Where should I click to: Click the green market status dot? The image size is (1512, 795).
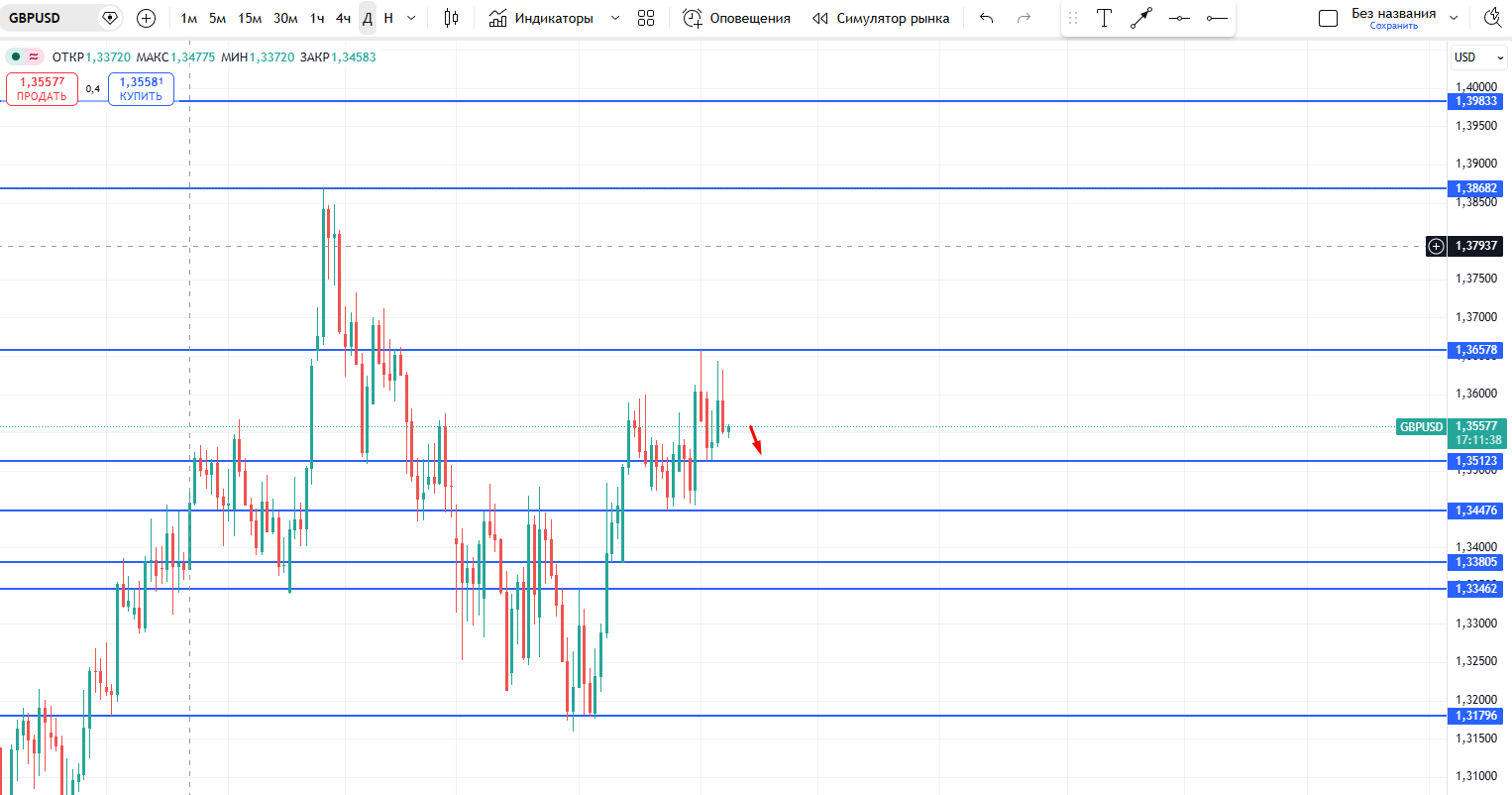coord(16,57)
